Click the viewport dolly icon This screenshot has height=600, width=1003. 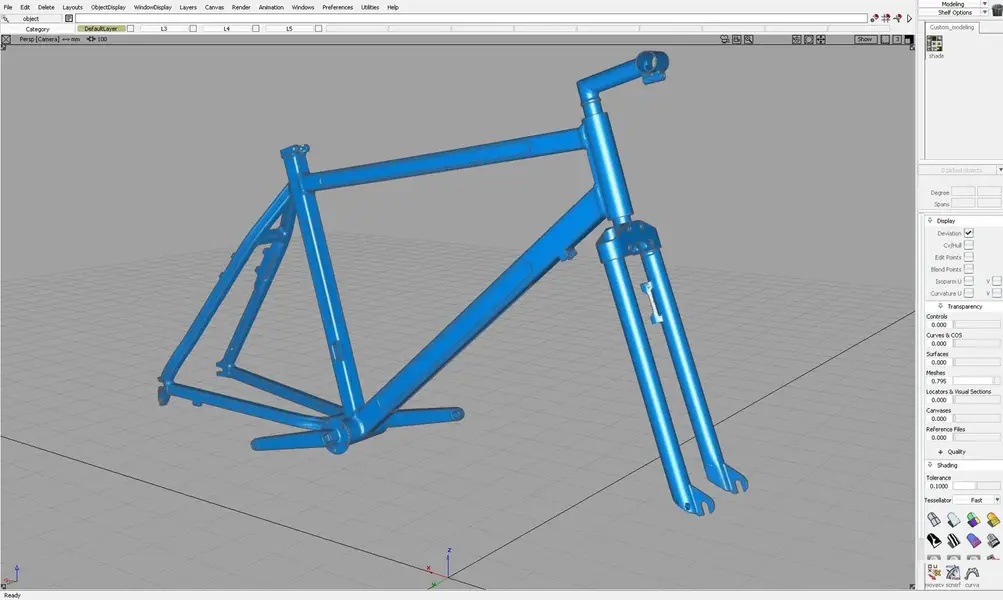tap(796, 39)
